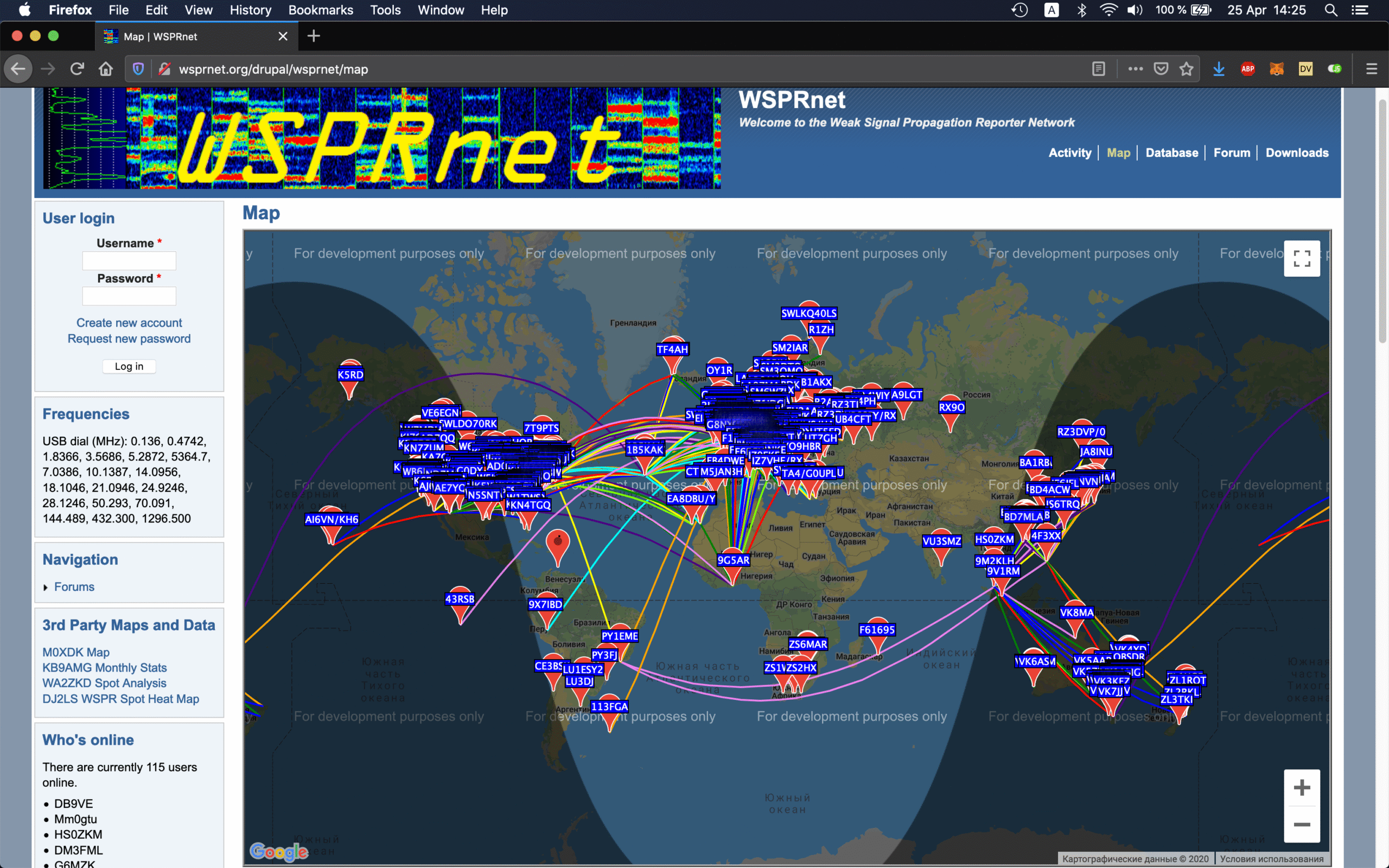The width and height of the screenshot is (1389, 868).
Task: Open MetaMask fox extension icon
Action: point(1277,69)
